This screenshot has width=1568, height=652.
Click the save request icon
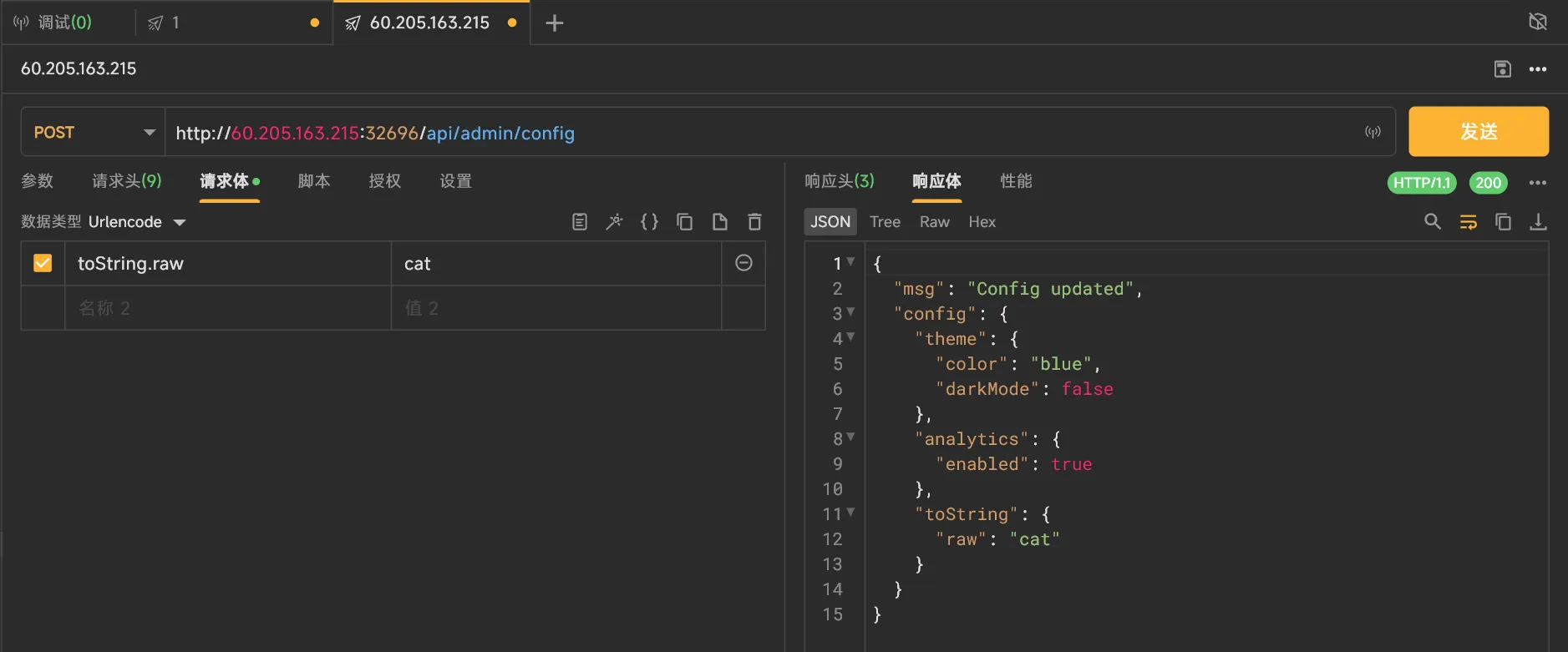point(1502,69)
